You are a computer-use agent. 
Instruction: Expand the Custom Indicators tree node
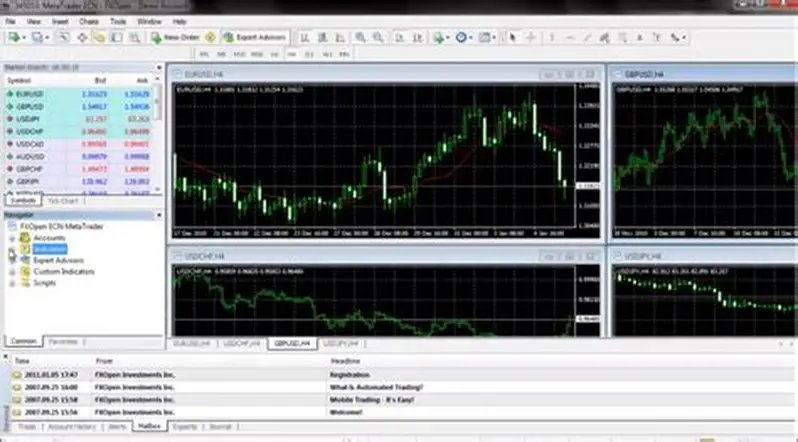coord(12,271)
